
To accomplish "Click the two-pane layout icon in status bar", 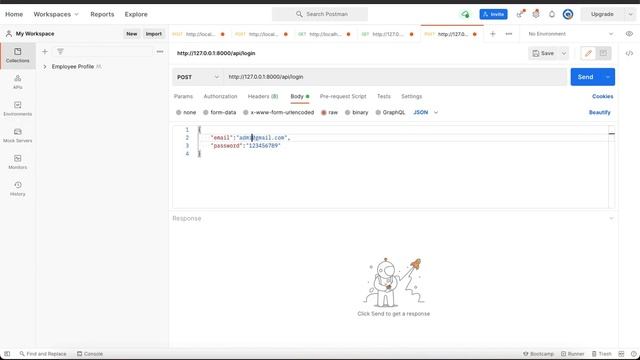I will [621, 354].
